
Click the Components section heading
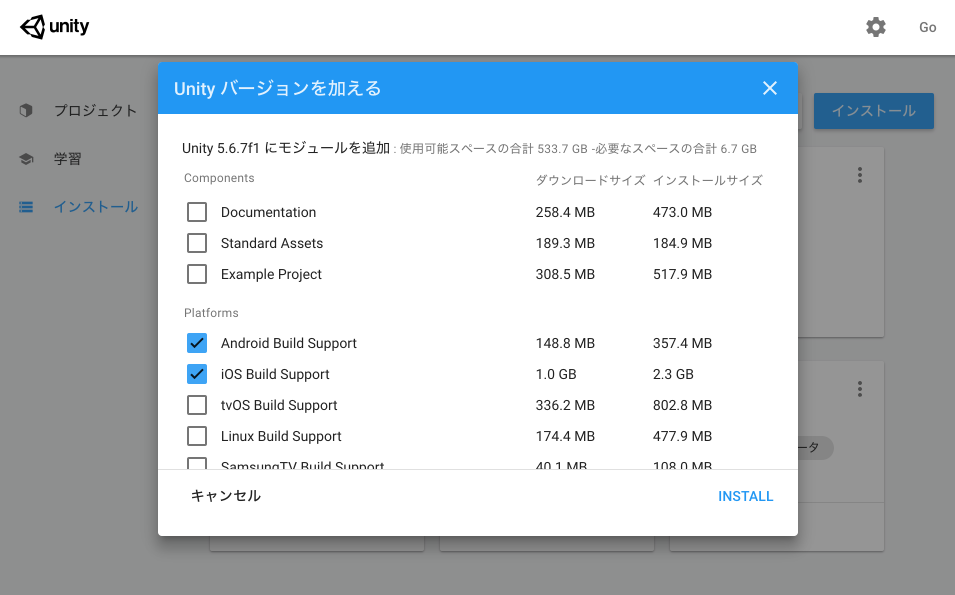tap(219, 178)
